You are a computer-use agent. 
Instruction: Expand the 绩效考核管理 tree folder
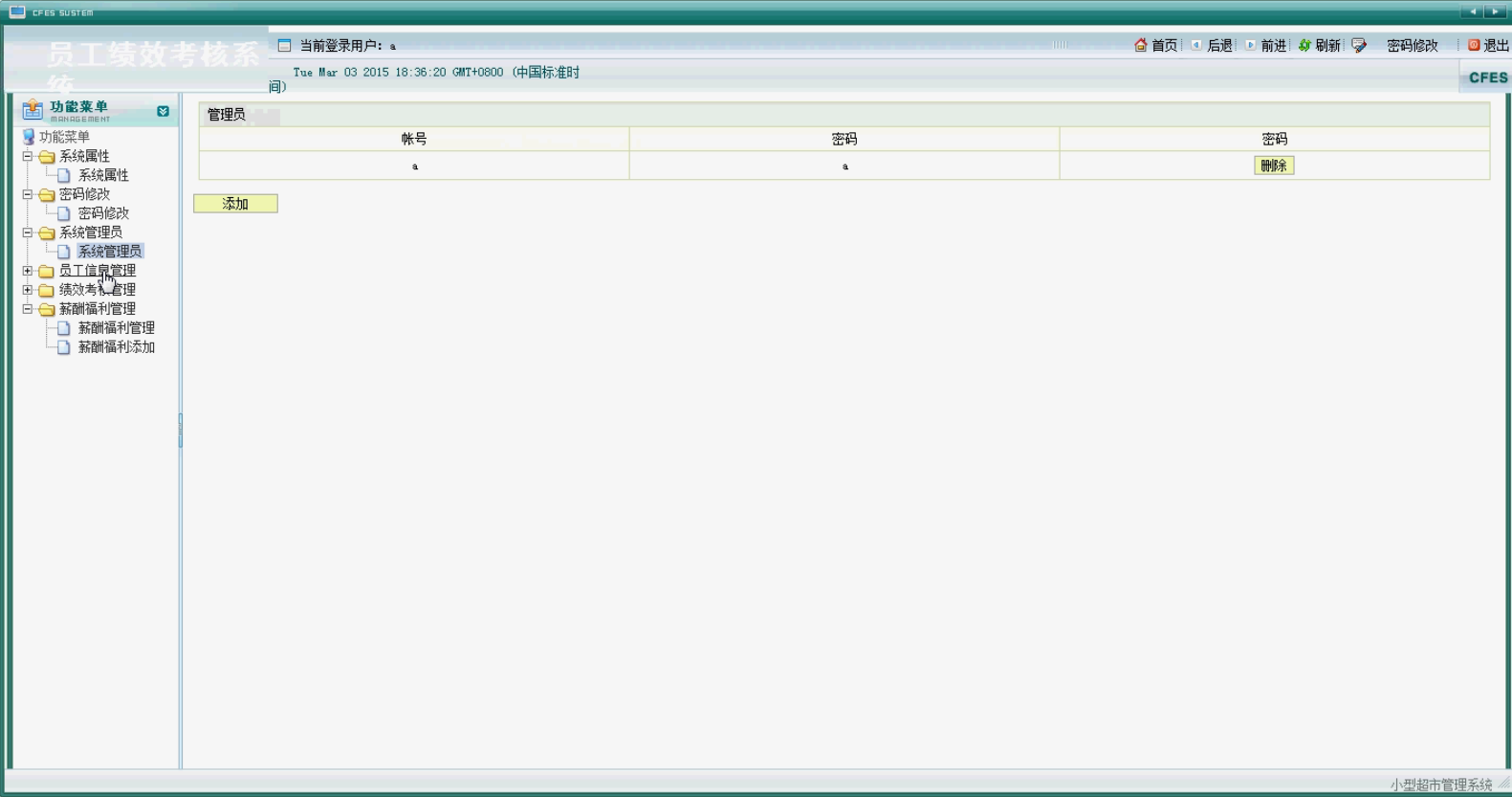pos(28,290)
